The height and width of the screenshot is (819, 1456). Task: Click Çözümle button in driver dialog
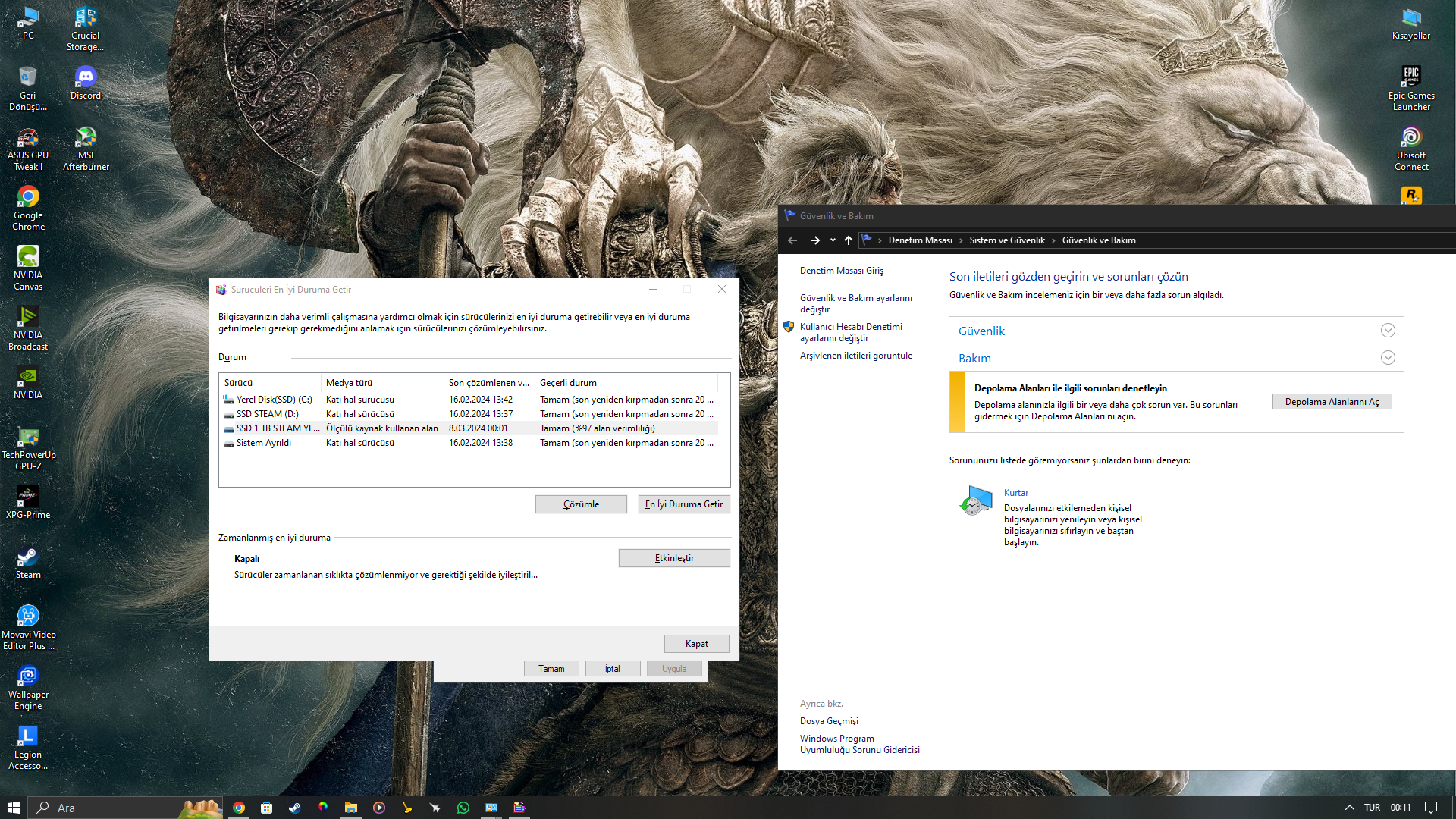point(580,503)
